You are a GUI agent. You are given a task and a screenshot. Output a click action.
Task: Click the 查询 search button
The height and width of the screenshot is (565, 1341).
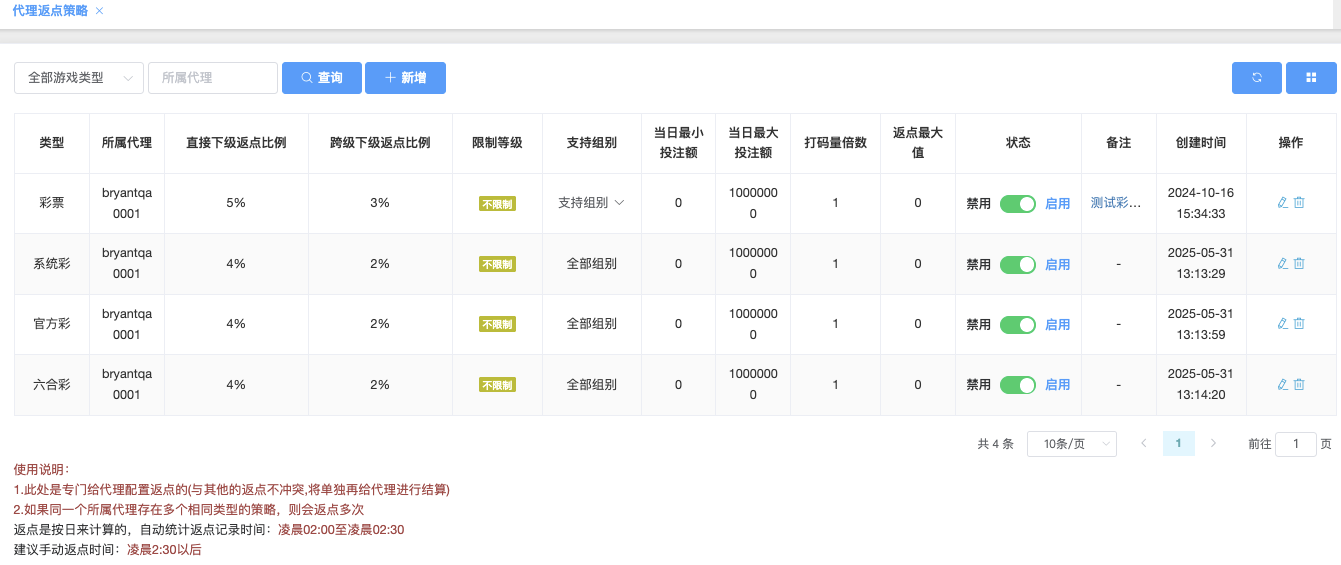click(321, 78)
